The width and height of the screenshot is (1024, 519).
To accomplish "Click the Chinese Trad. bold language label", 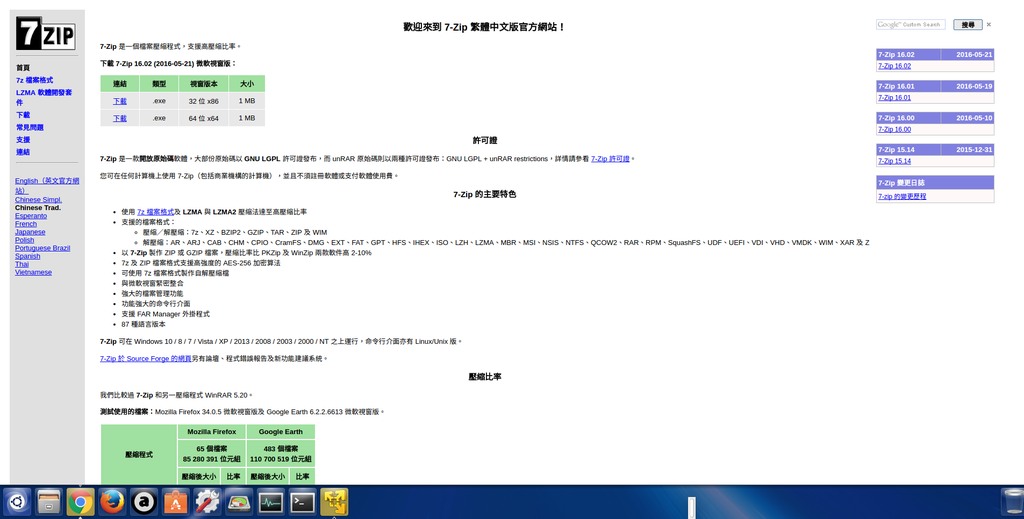I will 38,208.
